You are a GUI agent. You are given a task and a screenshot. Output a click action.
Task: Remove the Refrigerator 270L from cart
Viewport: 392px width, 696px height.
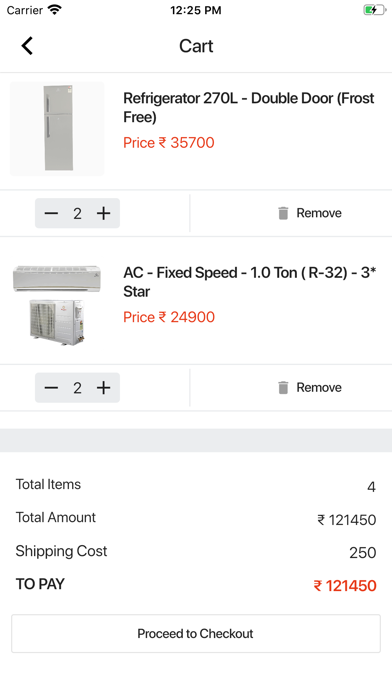click(x=309, y=213)
